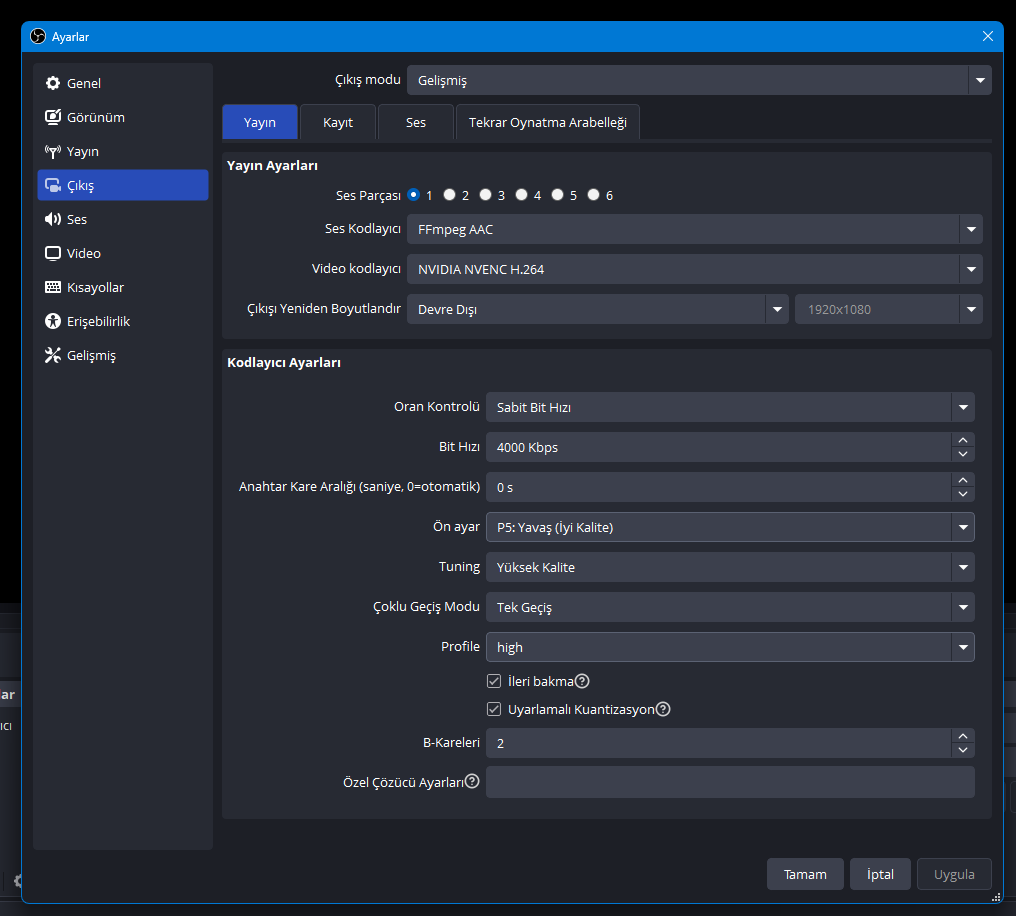Select audio track 3 radio button

[x=486, y=195]
